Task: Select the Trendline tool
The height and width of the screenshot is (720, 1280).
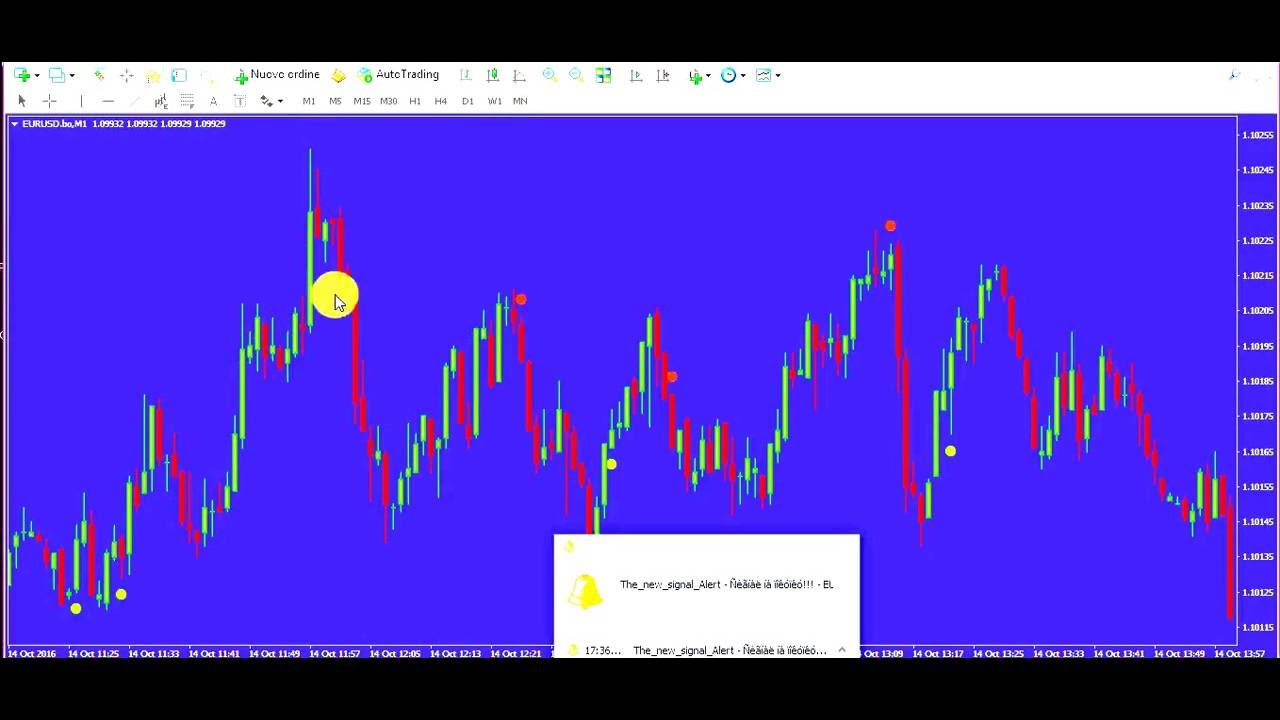Action: pos(134,101)
